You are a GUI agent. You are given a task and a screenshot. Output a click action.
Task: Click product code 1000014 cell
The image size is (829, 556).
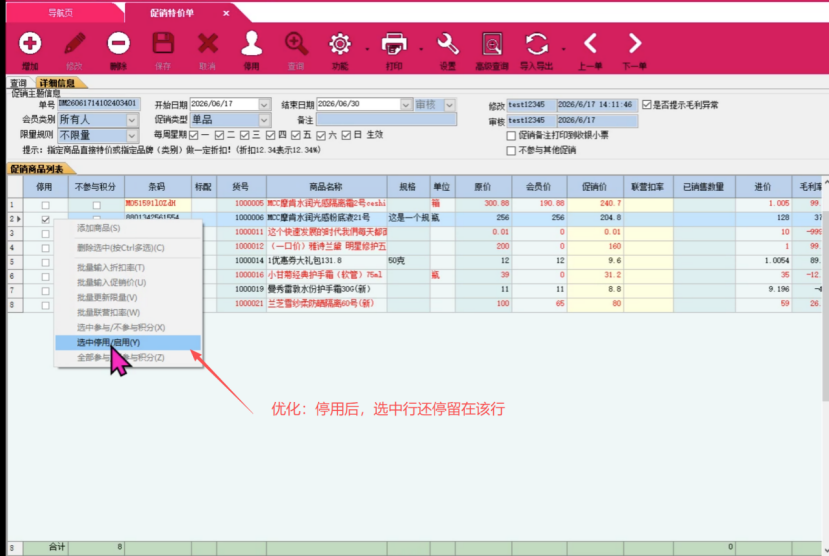click(x=241, y=261)
